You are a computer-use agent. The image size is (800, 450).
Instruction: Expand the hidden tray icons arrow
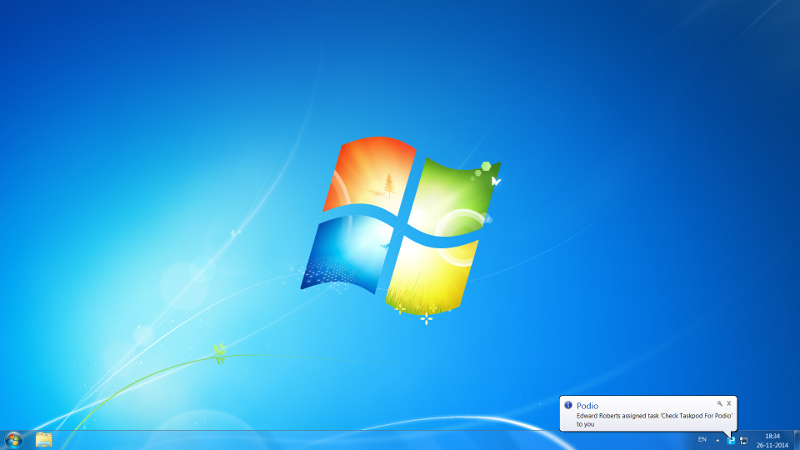pos(717,440)
